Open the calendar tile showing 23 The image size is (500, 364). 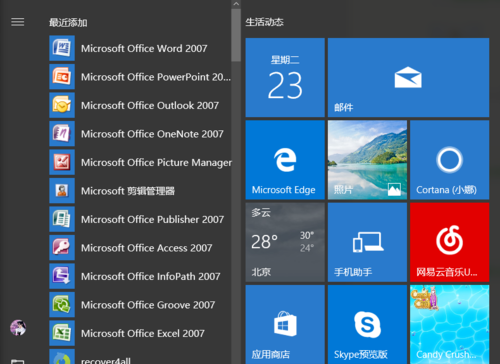click(x=285, y=78)
